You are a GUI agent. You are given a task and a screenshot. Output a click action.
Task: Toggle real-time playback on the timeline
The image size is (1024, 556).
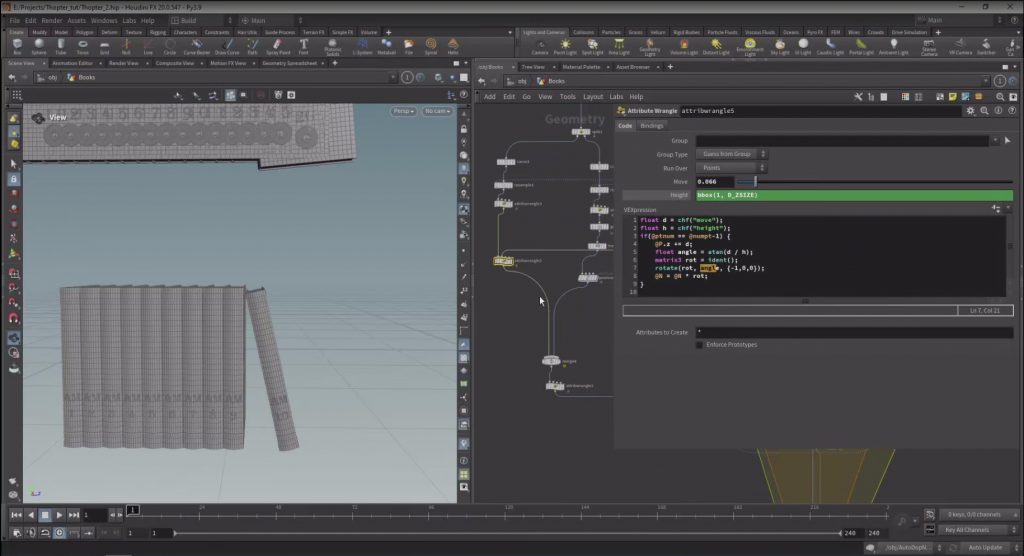click(59, 533)
